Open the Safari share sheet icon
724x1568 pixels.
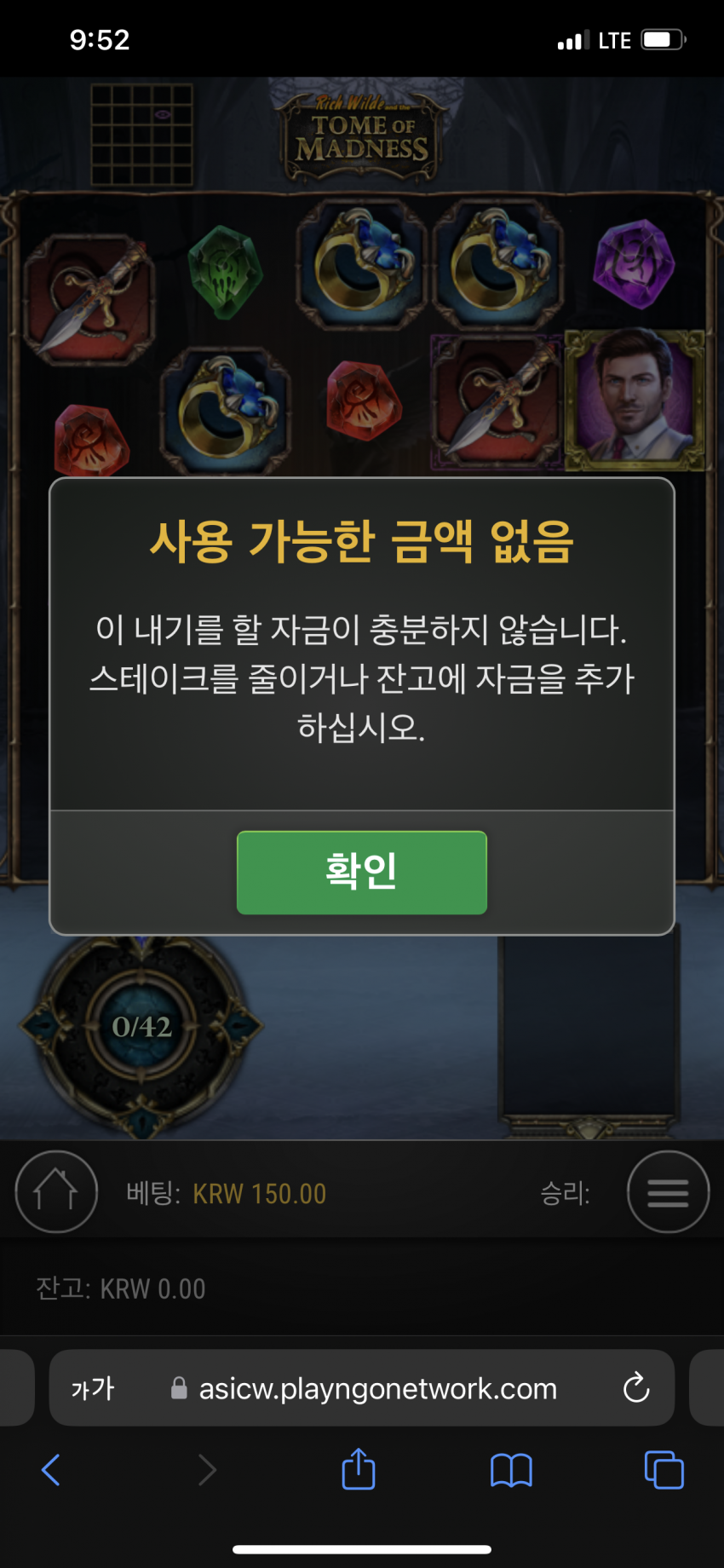click(x=359, y=1469)
